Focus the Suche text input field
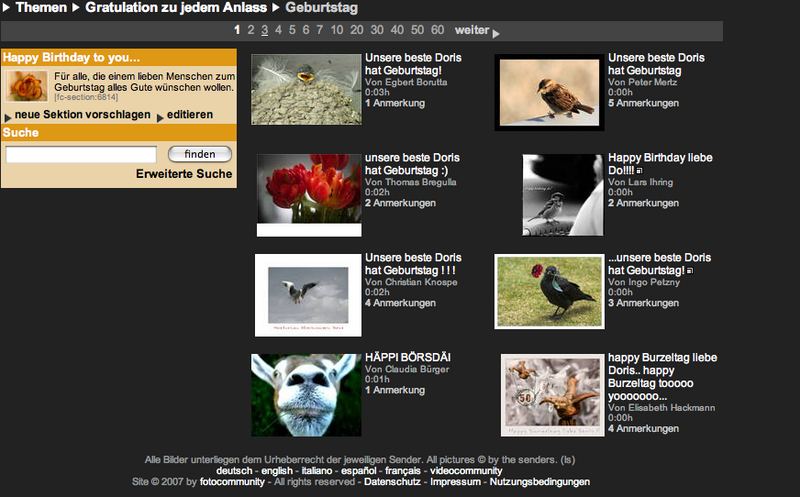This screenshot has height=497, width=800. pos(81,154)
